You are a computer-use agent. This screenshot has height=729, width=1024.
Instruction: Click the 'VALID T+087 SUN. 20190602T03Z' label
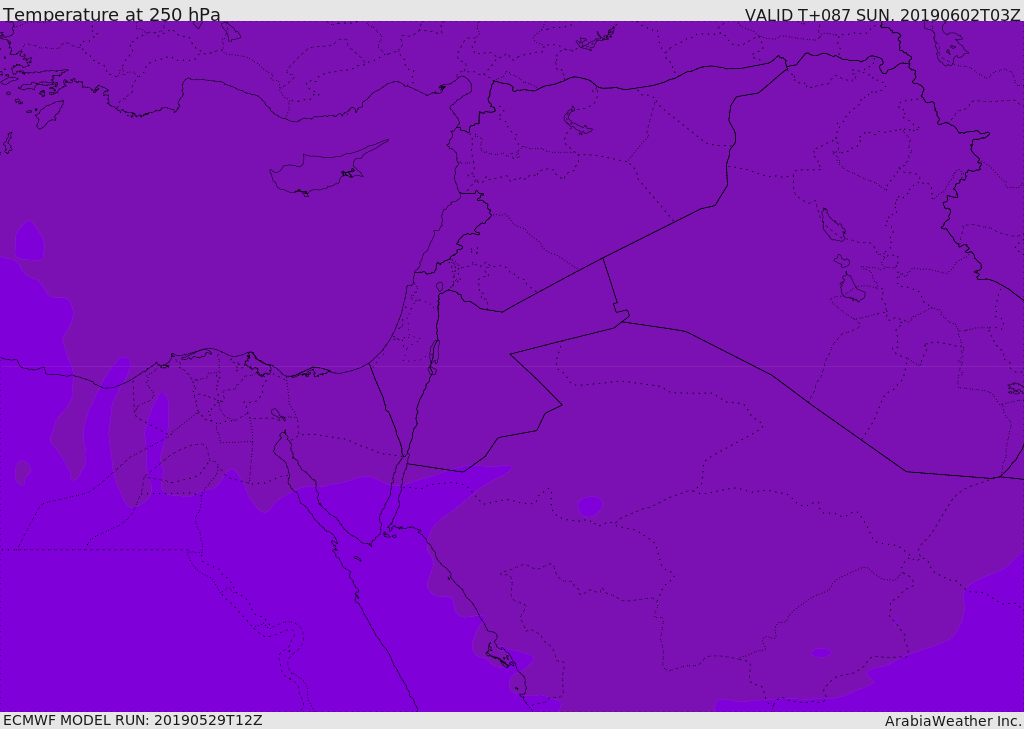click(882, 15)
